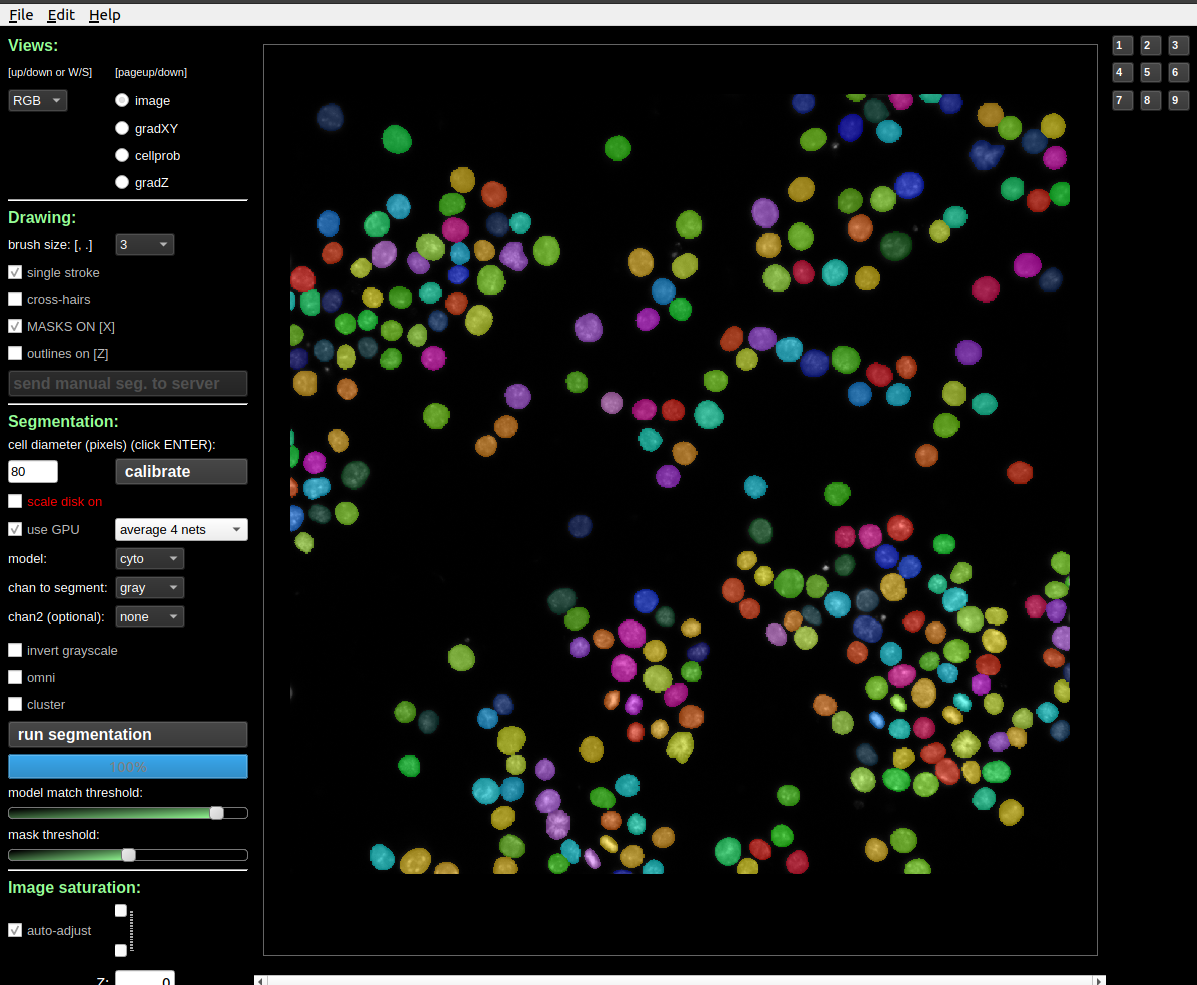Image resolution: width=1197 pixels, height=985 pixels.
Task: Click the calibrate button
Action: point(181,471)
